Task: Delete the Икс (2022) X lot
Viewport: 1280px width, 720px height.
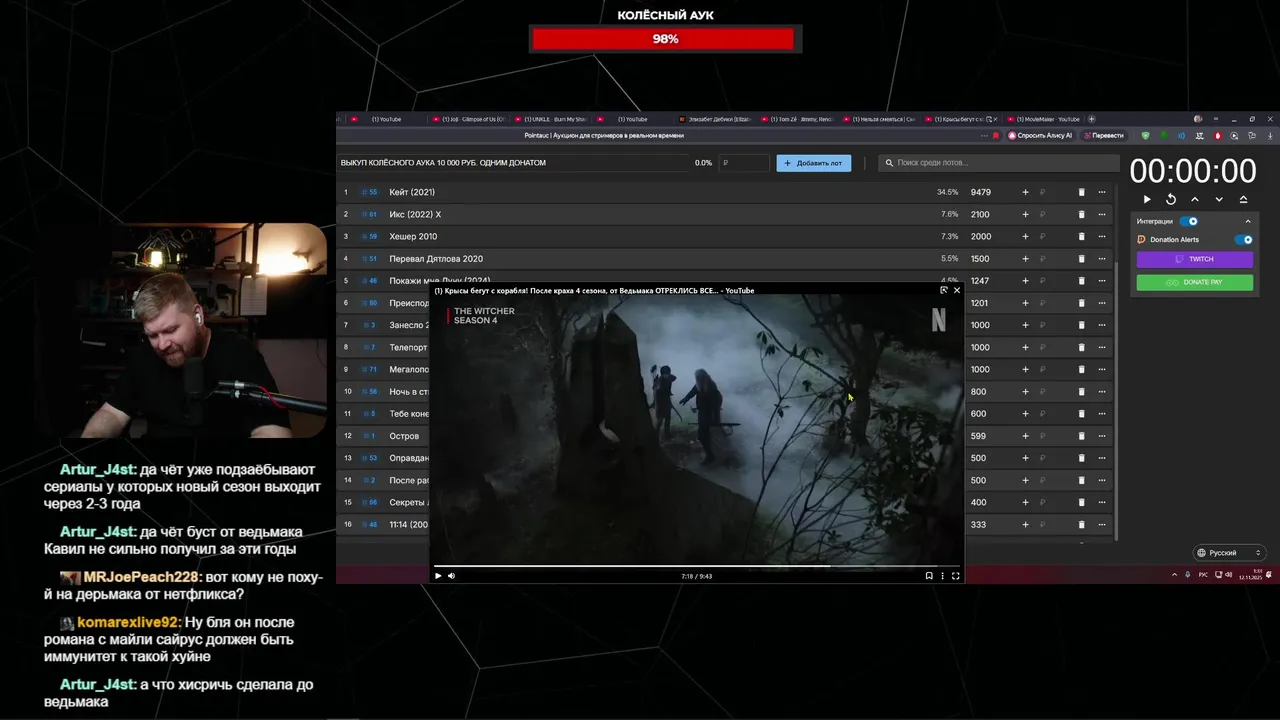Action: click(1081, 214)
